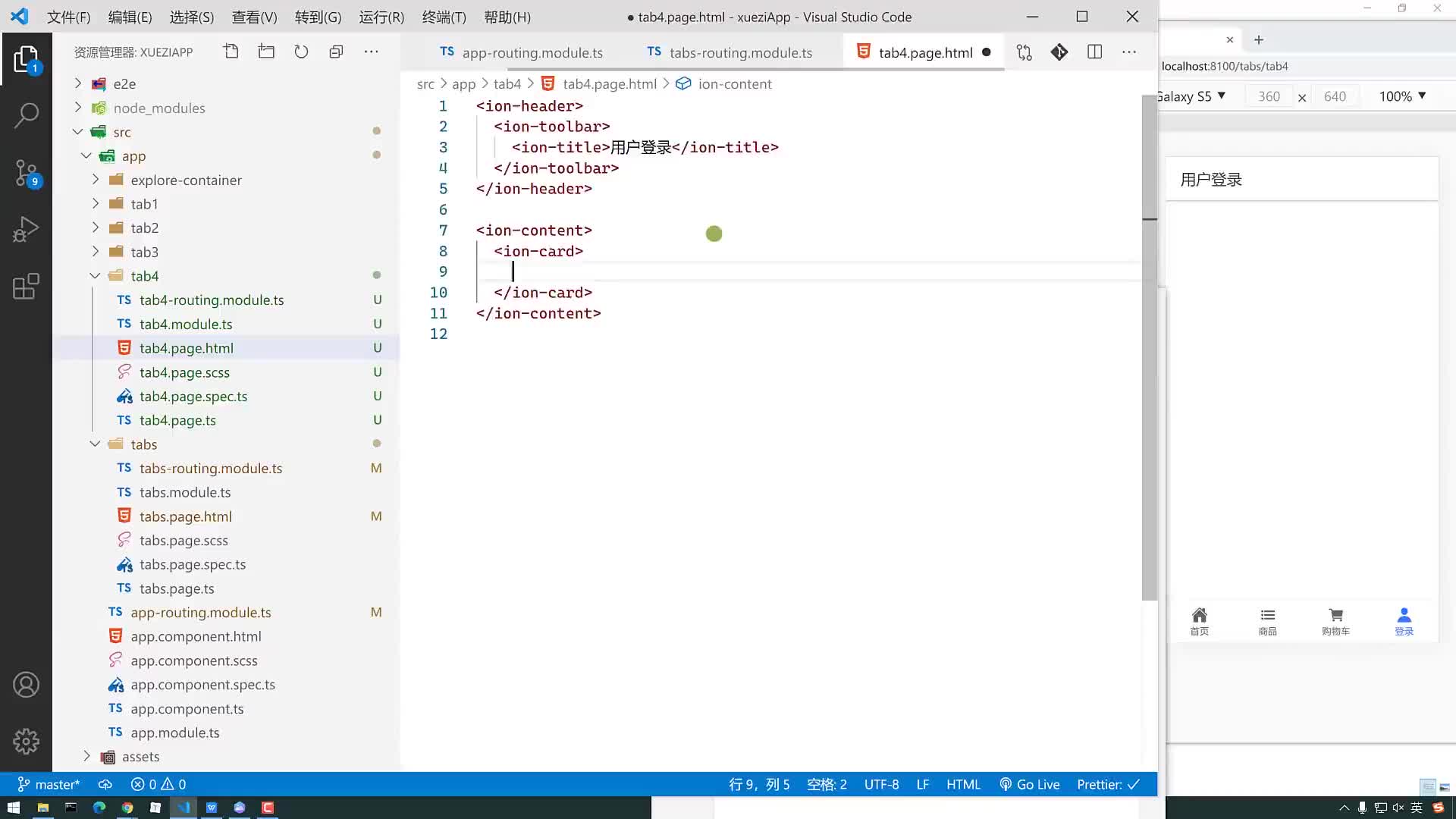Open tab4.page.ts in file tree
The height and width of the screenshot is (819, 1456).
177,420
